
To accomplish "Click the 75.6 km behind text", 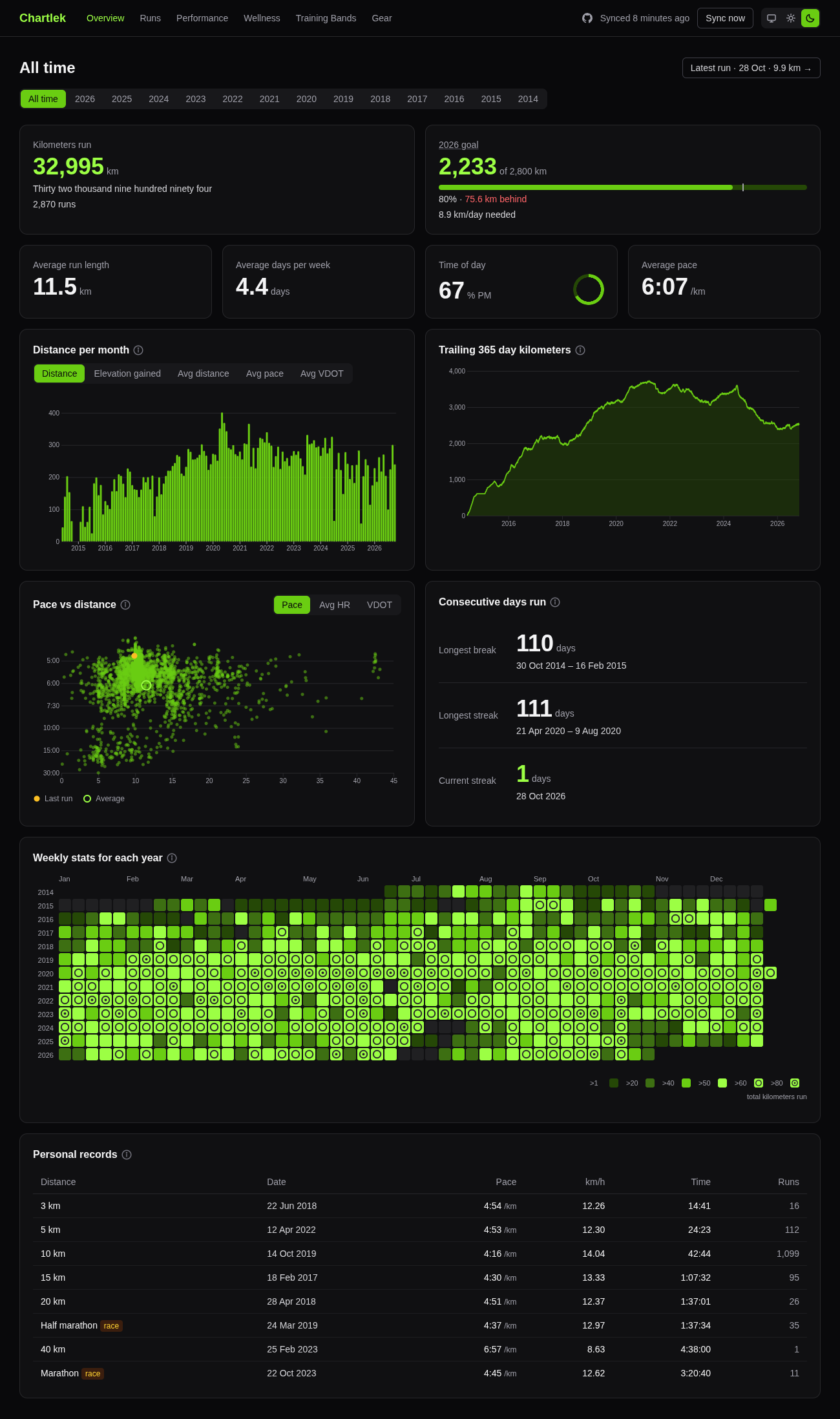I will (x=496, y=199).
